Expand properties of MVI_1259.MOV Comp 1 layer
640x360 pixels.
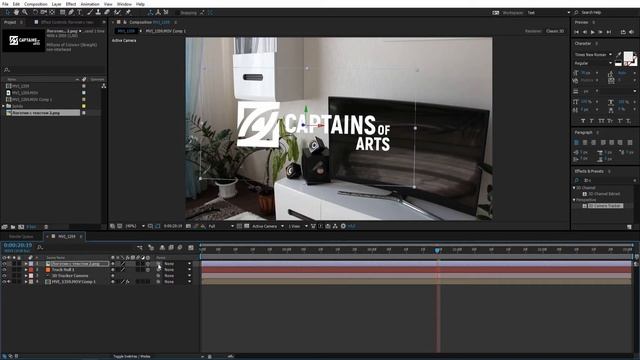pyautogui.click(x=26, y=282)
